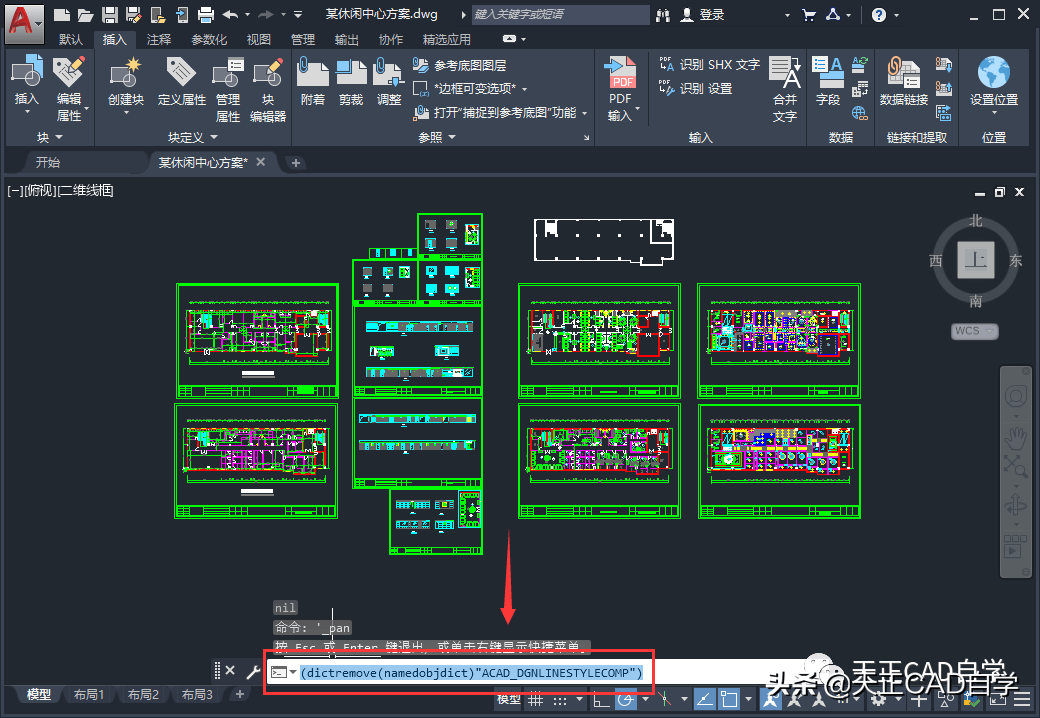The width and height of the screenshot is (1040, 718).
Task: Click the 字段 Field icon
Action: (828, 74)
